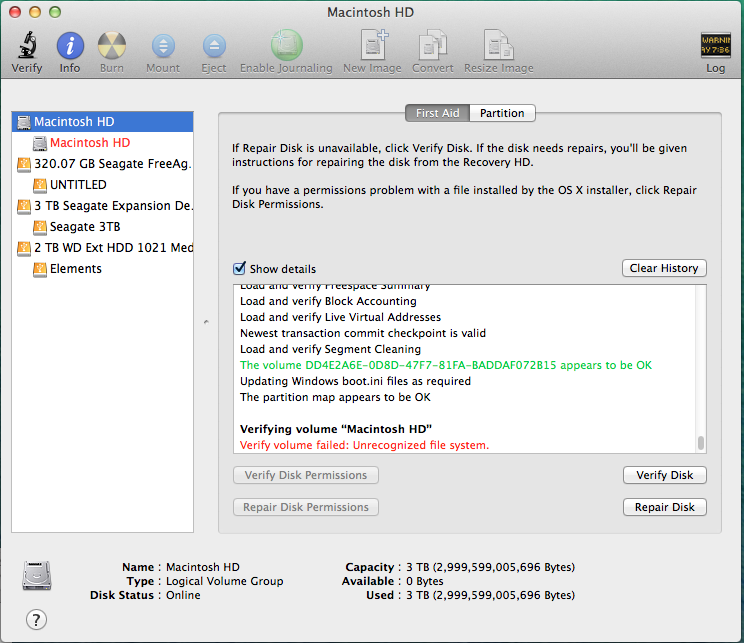The image size is (744, 643).
Task: Switch to the First Aid tab
Action: pos(437,113)
